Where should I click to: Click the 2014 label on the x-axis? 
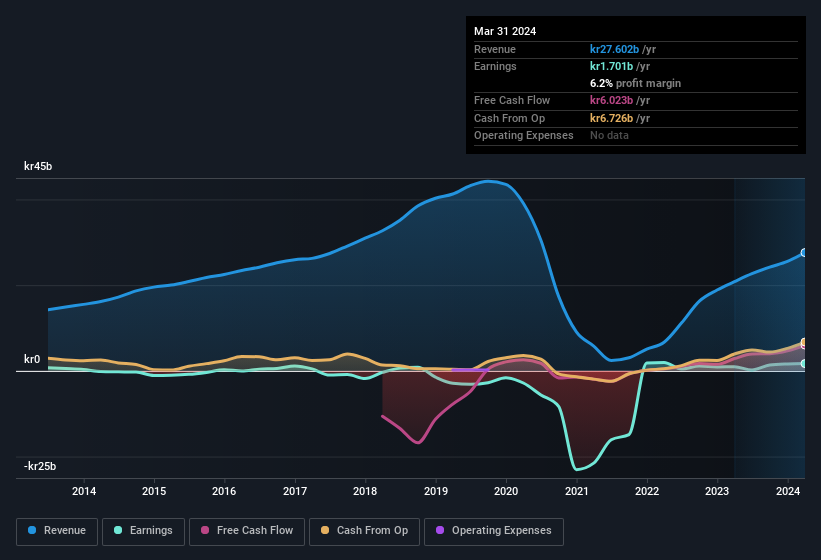point(84,491)
